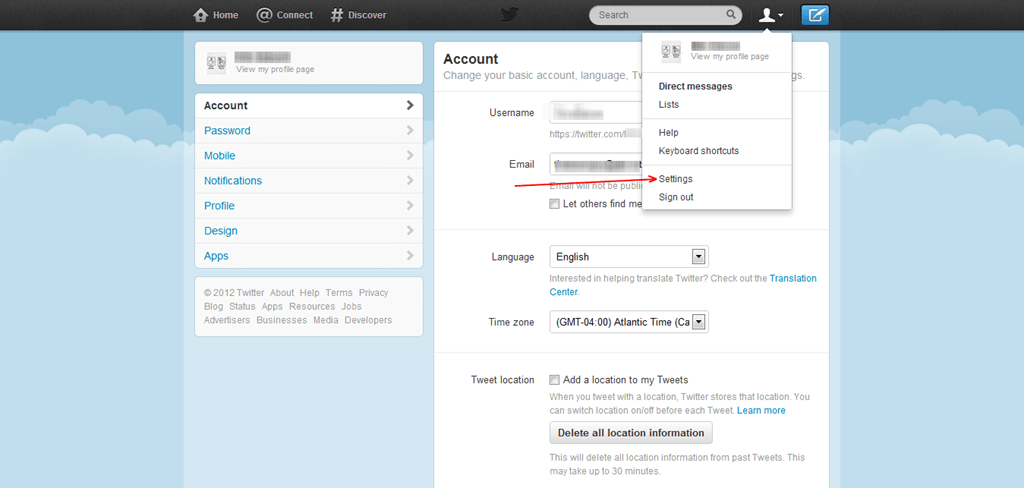The image size is (1024, 488).
Task: Click the Email text field
Action: pyautogui.click(x=596, y=164)
